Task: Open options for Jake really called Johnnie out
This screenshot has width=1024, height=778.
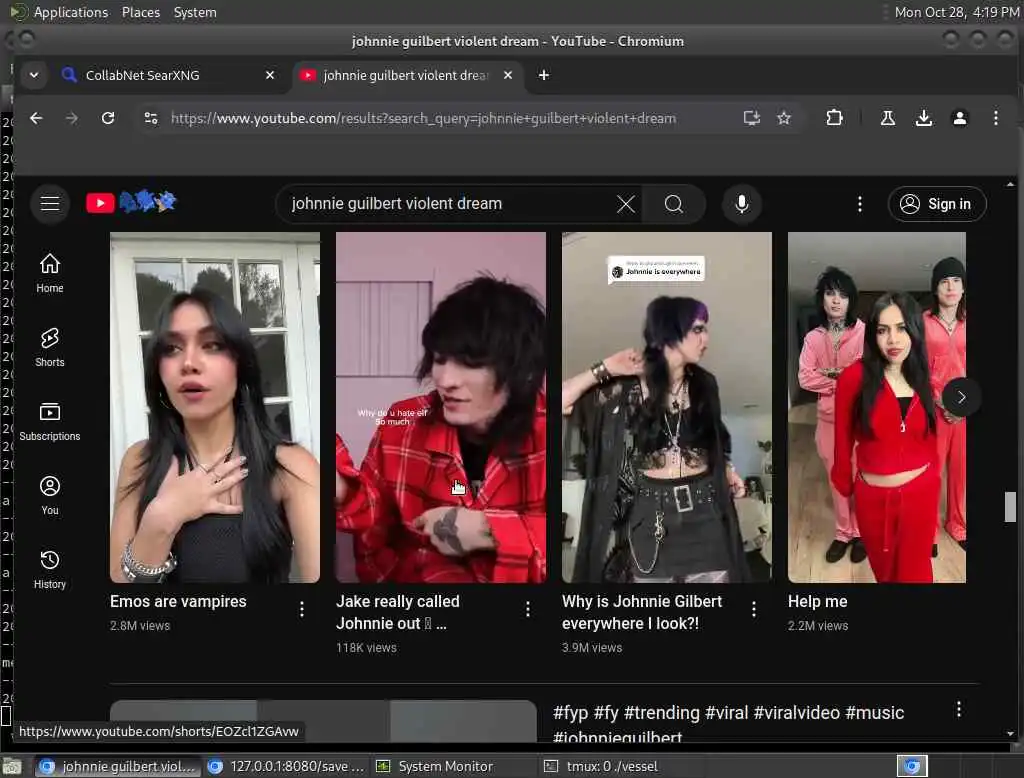Action: point(528,609)
